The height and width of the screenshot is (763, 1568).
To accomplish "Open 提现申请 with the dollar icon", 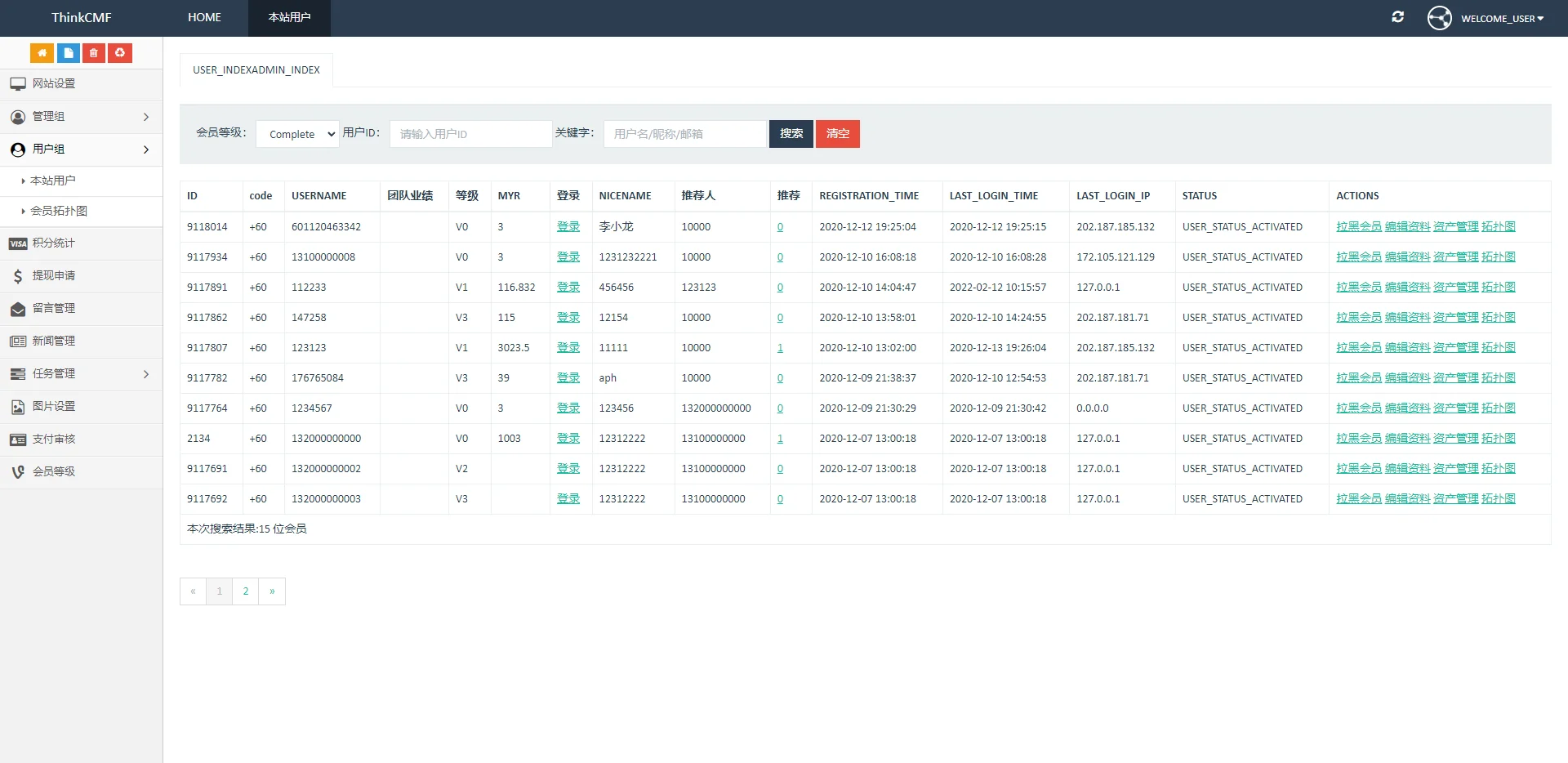I will pyautogui.click(x=53, y=276).
